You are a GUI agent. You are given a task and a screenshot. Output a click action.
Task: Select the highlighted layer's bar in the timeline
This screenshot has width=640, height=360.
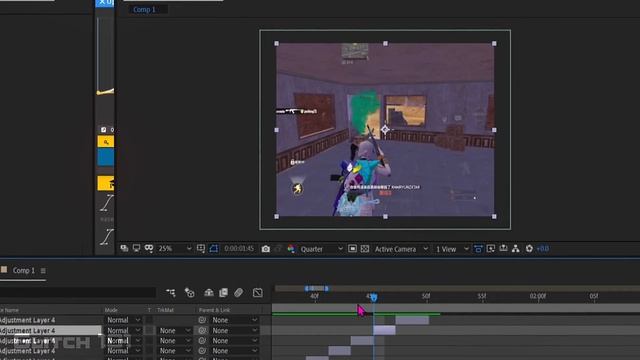click(384, 330)
